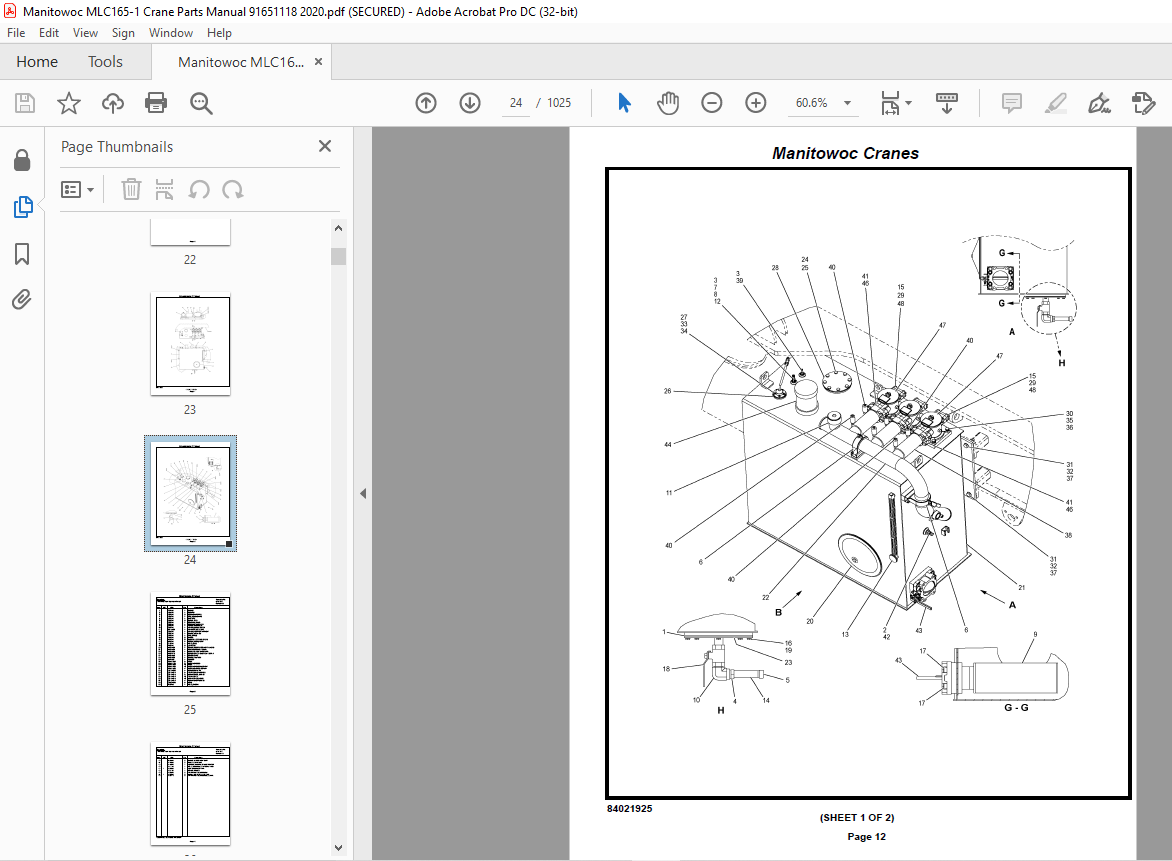Image resolution: width=1172 pixels, height=861 pixels.
Task: Delete selected page thumbnail trash icon
Action: [131, 190]
